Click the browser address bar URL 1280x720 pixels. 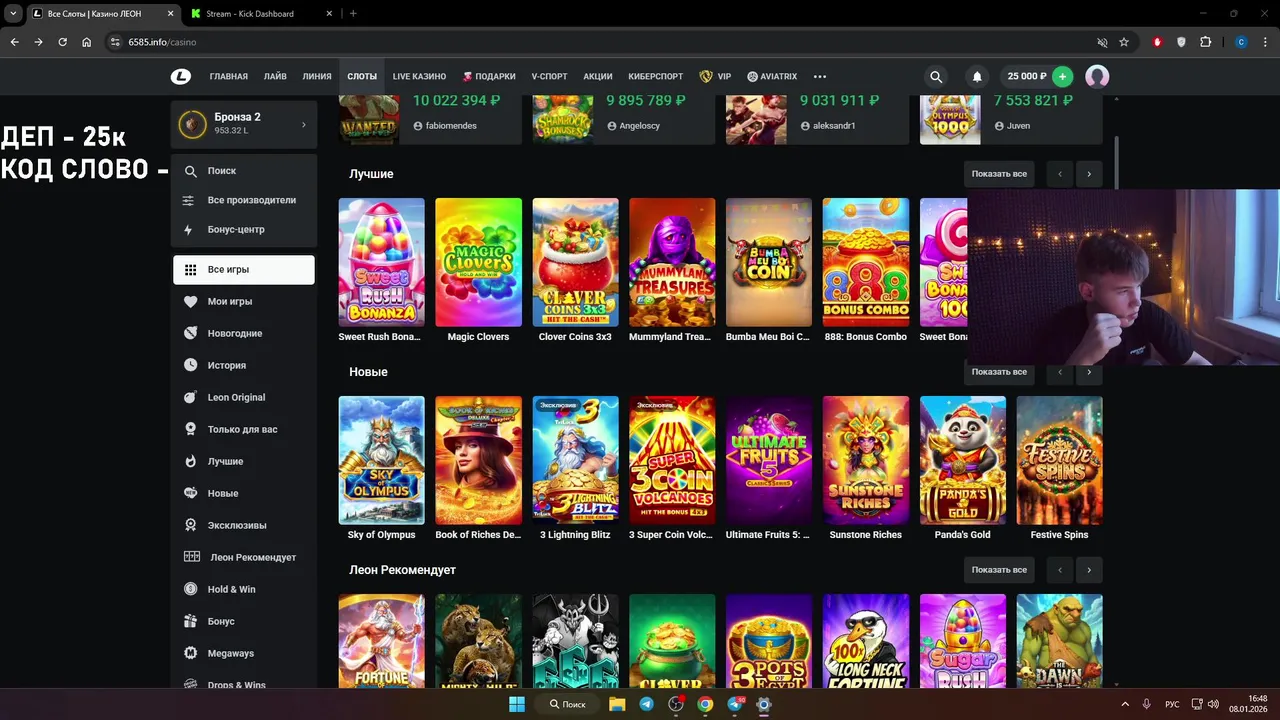click(162, 42)
